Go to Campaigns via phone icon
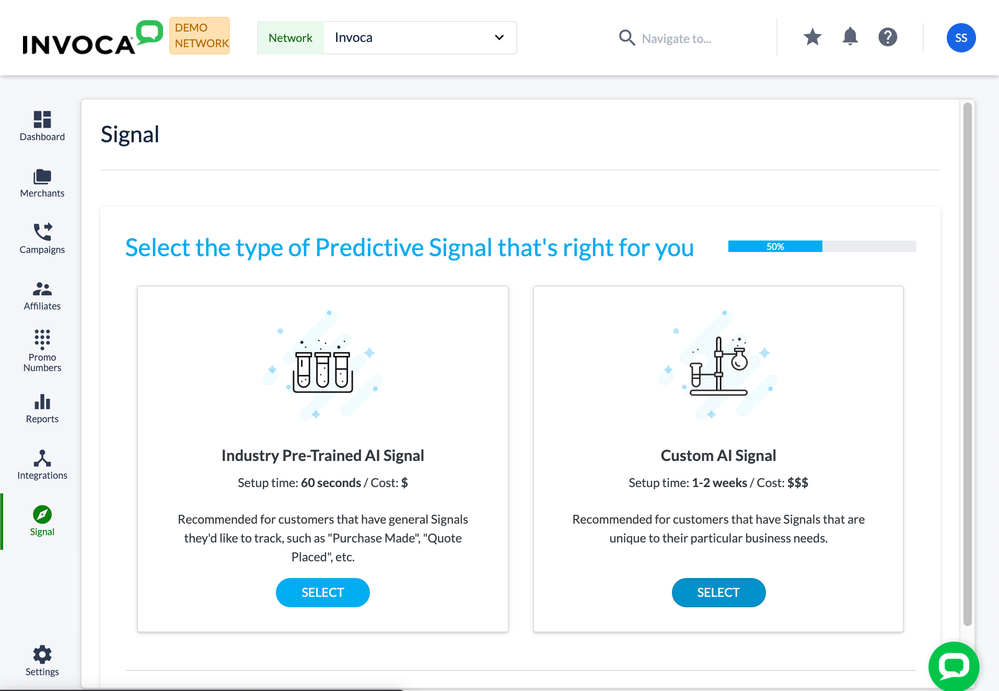 point(42,232)
